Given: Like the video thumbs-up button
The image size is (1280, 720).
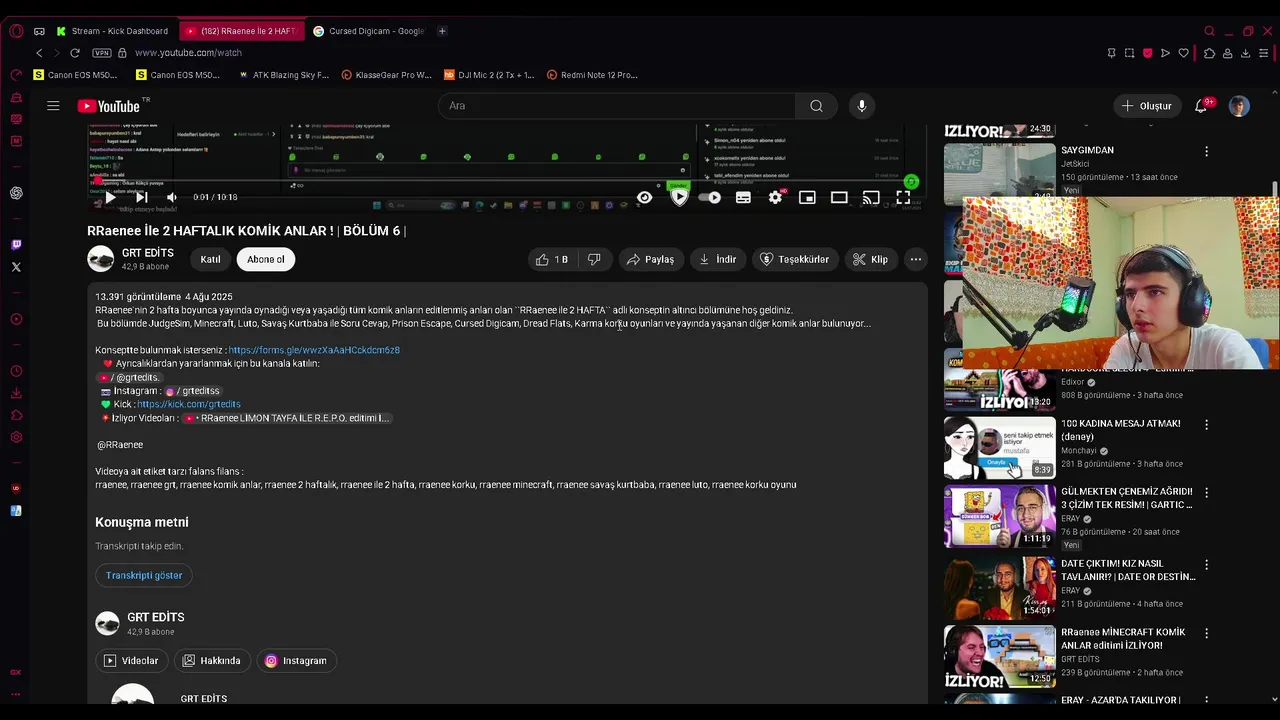Looking at the screenshot, I should point(551,259).
